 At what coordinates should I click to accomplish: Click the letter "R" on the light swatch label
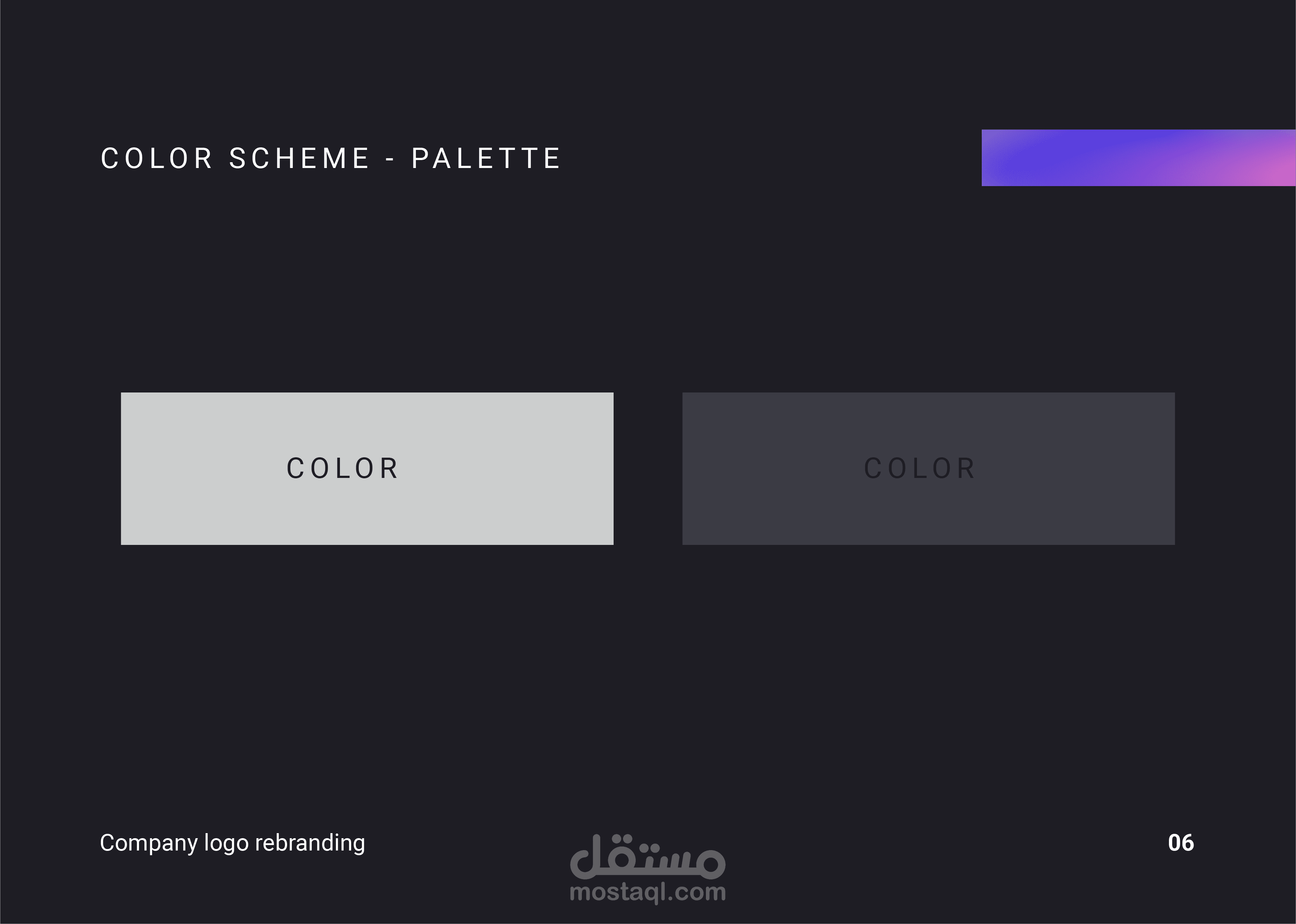(390, 469)
